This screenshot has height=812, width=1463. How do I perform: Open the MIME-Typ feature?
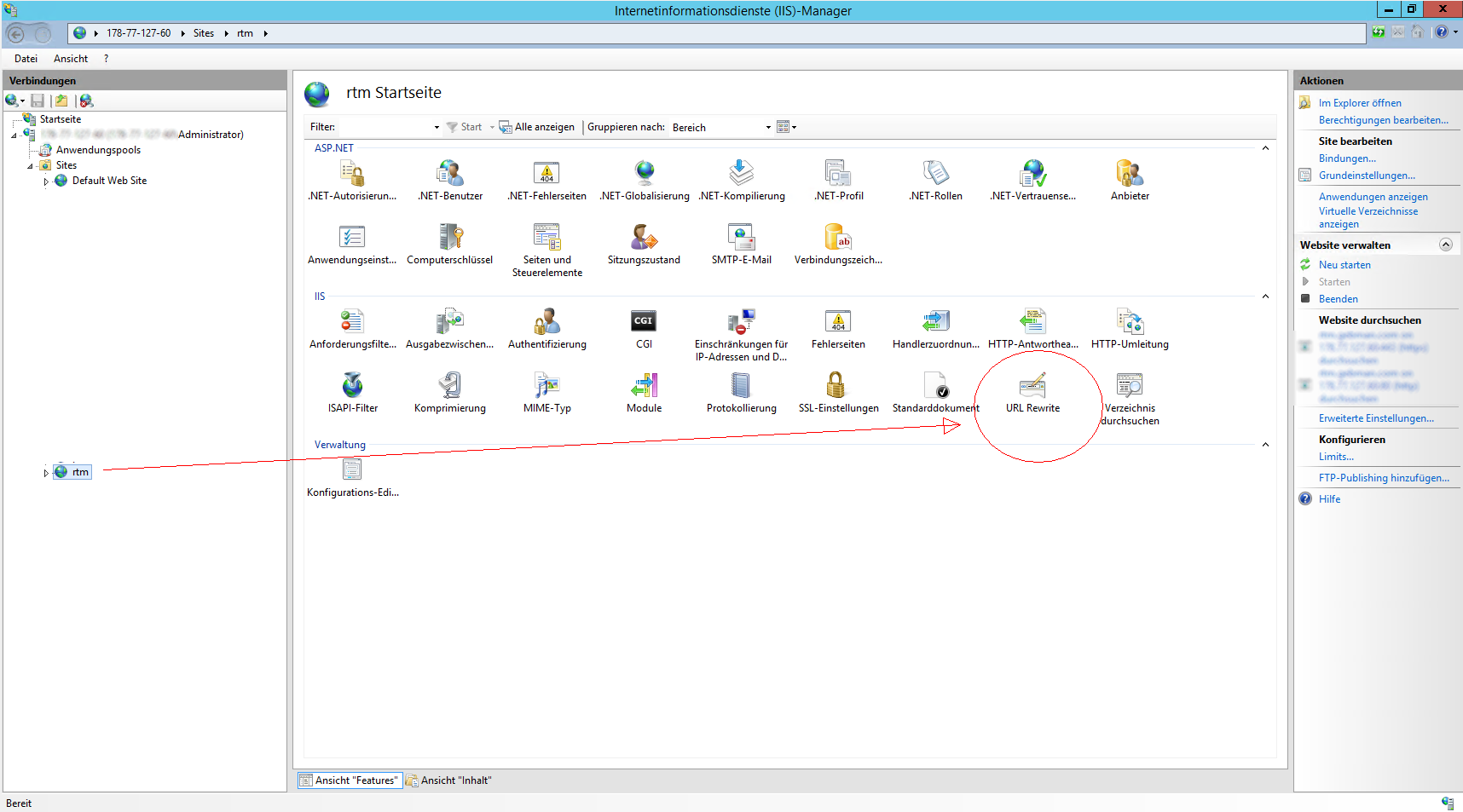[546, 388]
